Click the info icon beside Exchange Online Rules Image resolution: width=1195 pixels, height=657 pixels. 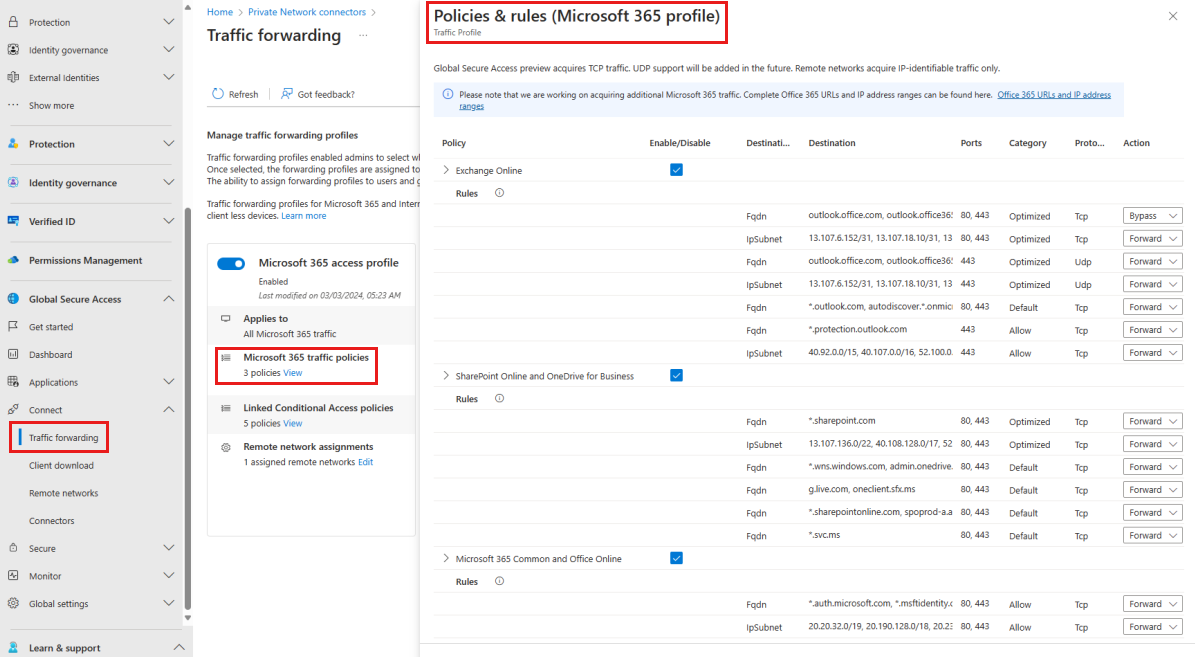point(499,192)
